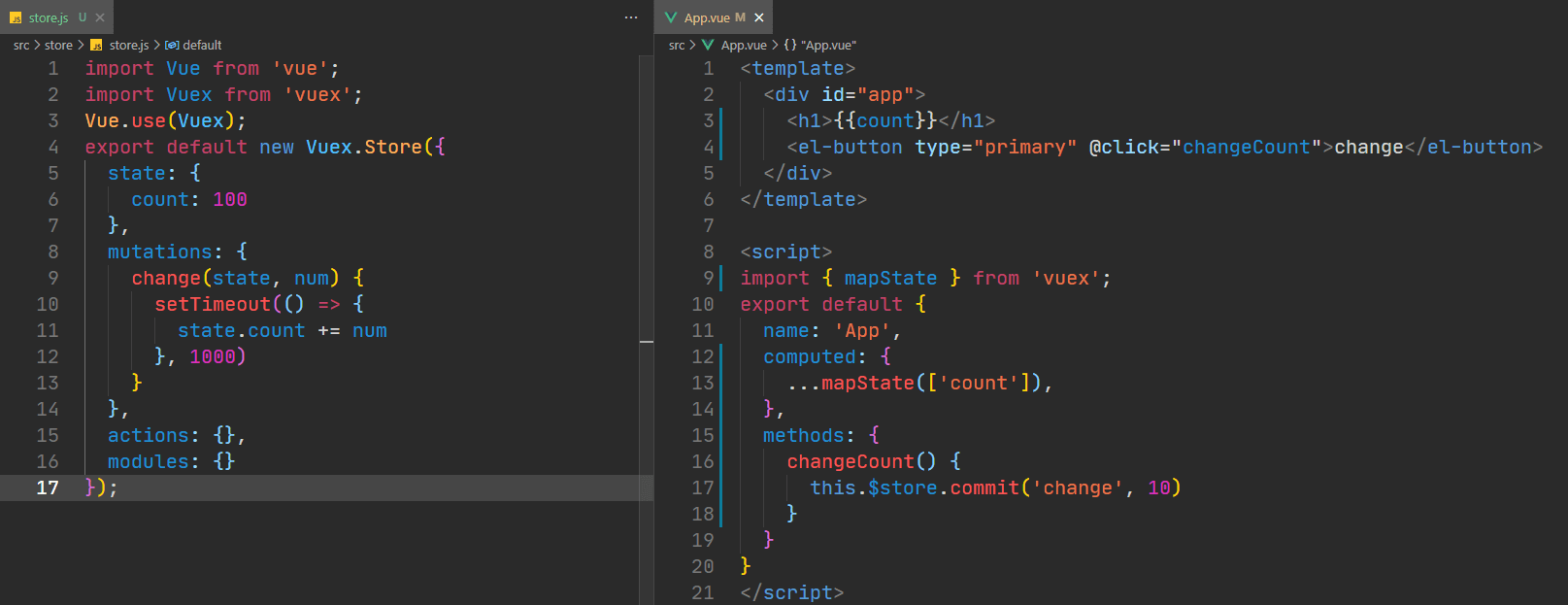Screen dimensions: 1568x605
Task: Click line number 21 in App.vue gutter
Action: (703, 593)
